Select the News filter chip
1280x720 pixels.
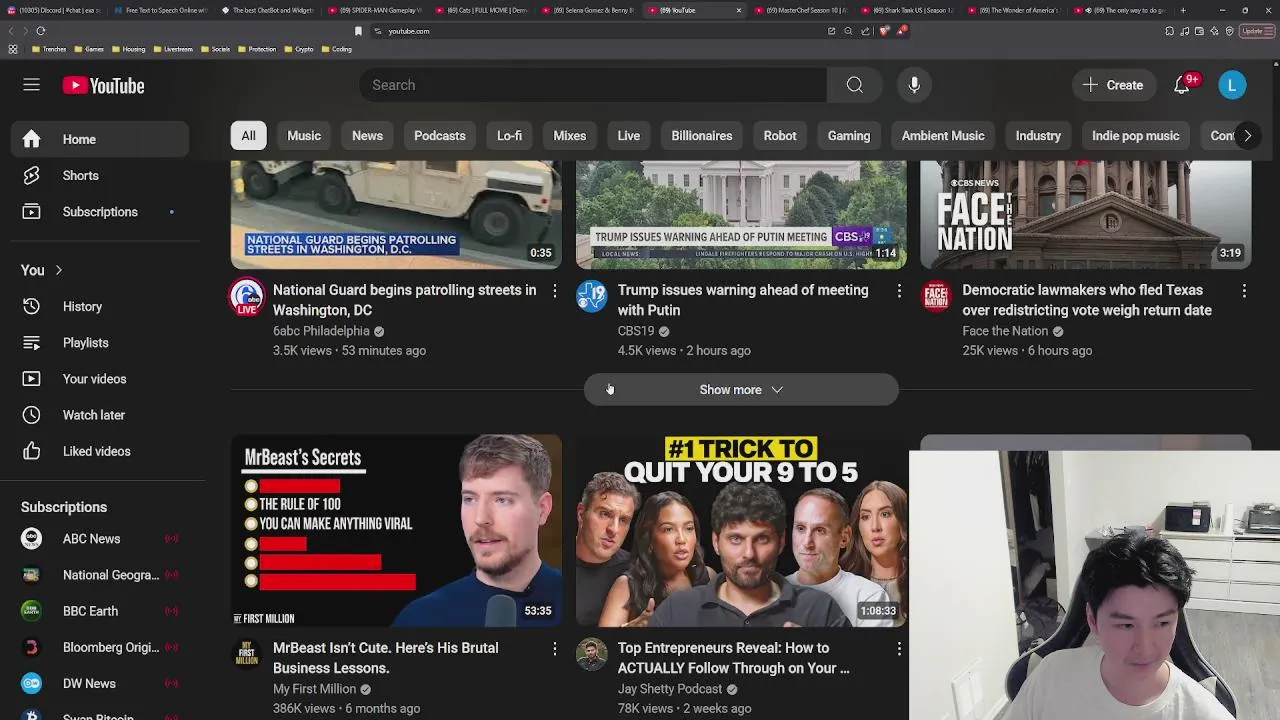[x=367, y=136]
